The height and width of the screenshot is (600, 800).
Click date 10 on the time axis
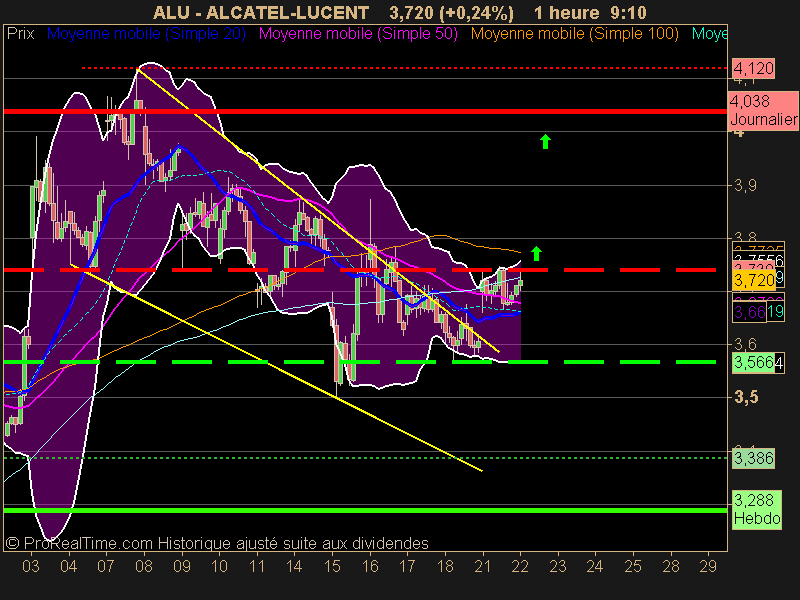coord(219,566)
